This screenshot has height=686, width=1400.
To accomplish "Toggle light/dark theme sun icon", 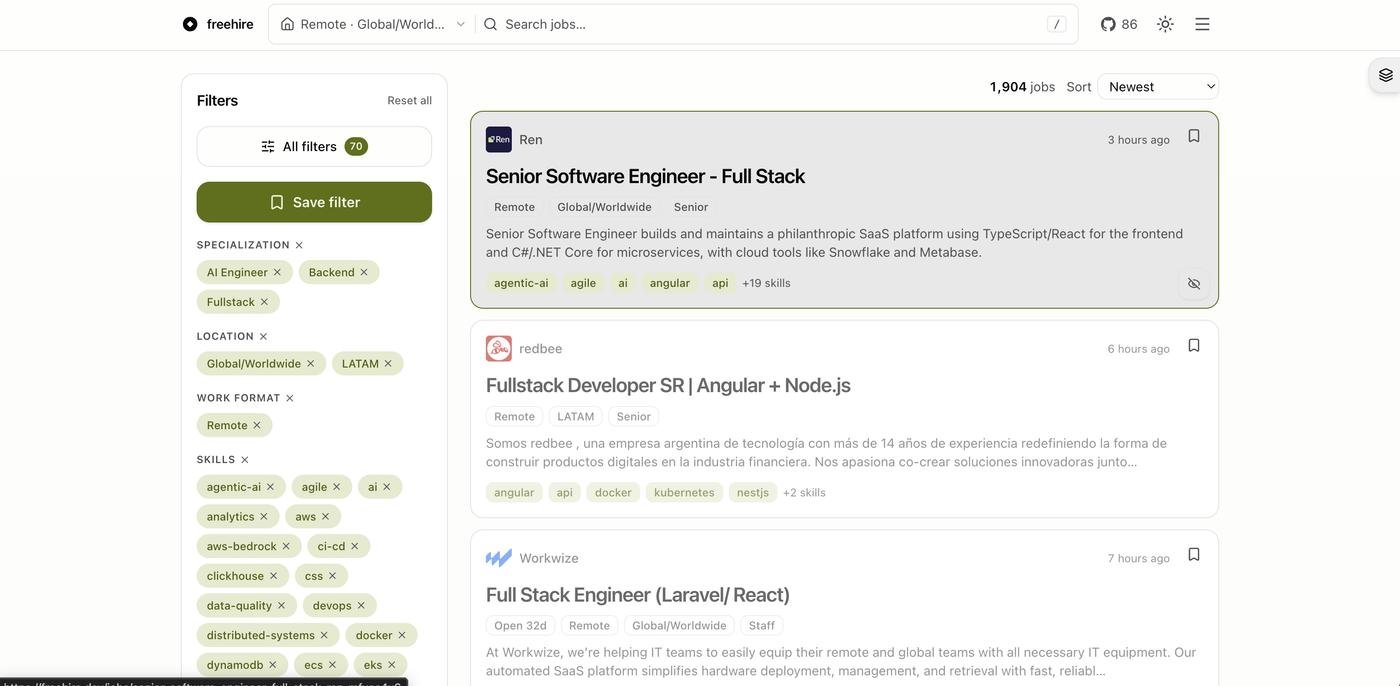I will click(1165, 24).
